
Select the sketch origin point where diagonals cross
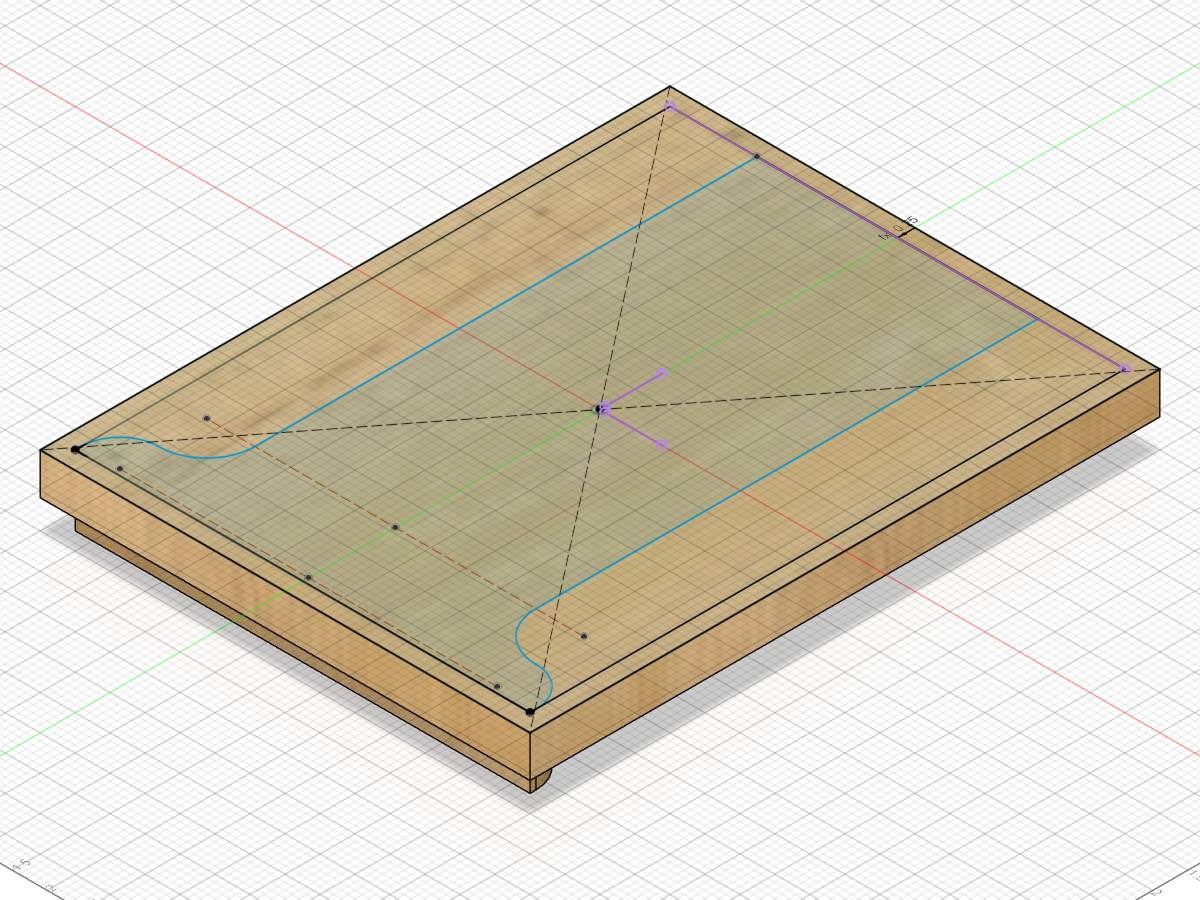point(601,409)
